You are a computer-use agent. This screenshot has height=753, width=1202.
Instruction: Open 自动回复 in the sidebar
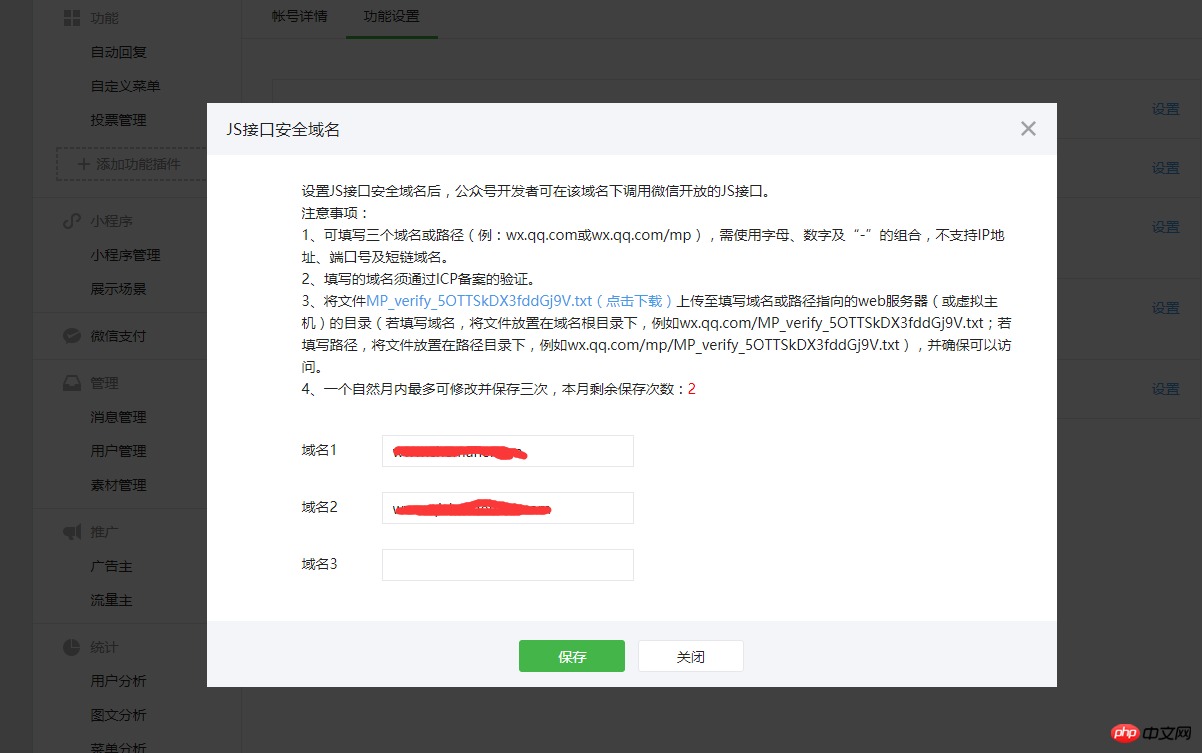point(119,52)
